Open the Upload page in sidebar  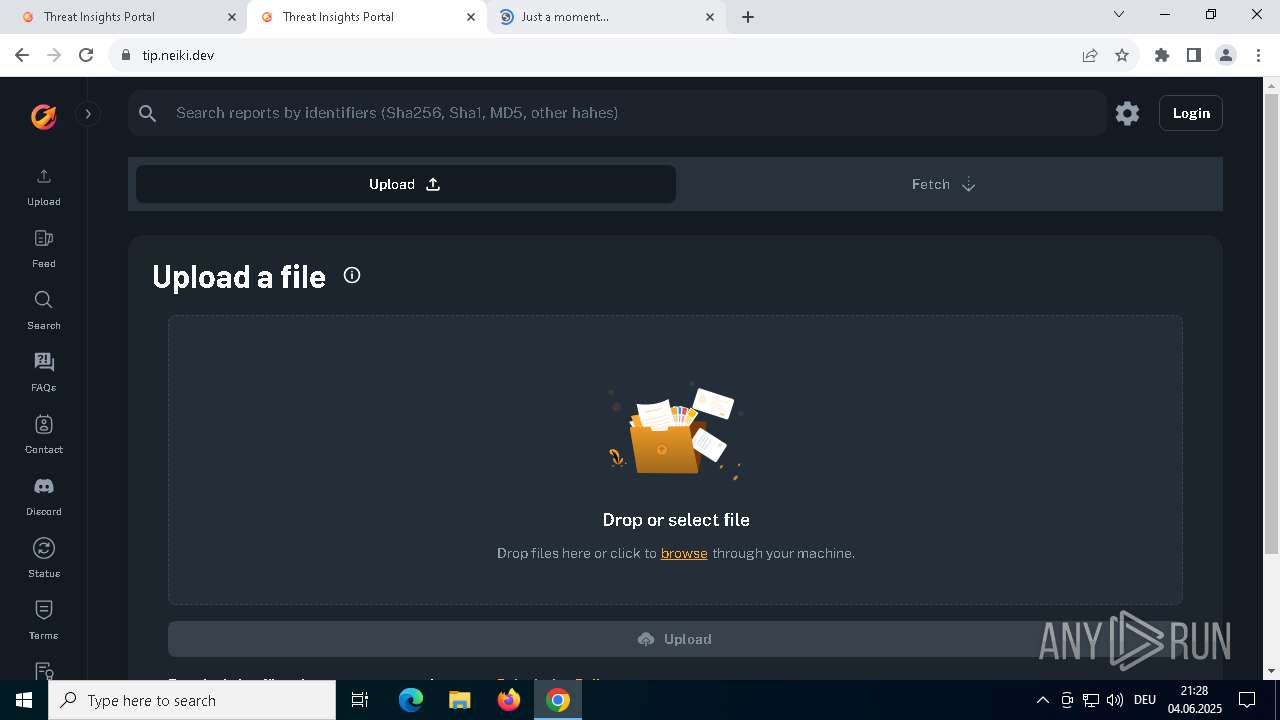coord(43,187)
